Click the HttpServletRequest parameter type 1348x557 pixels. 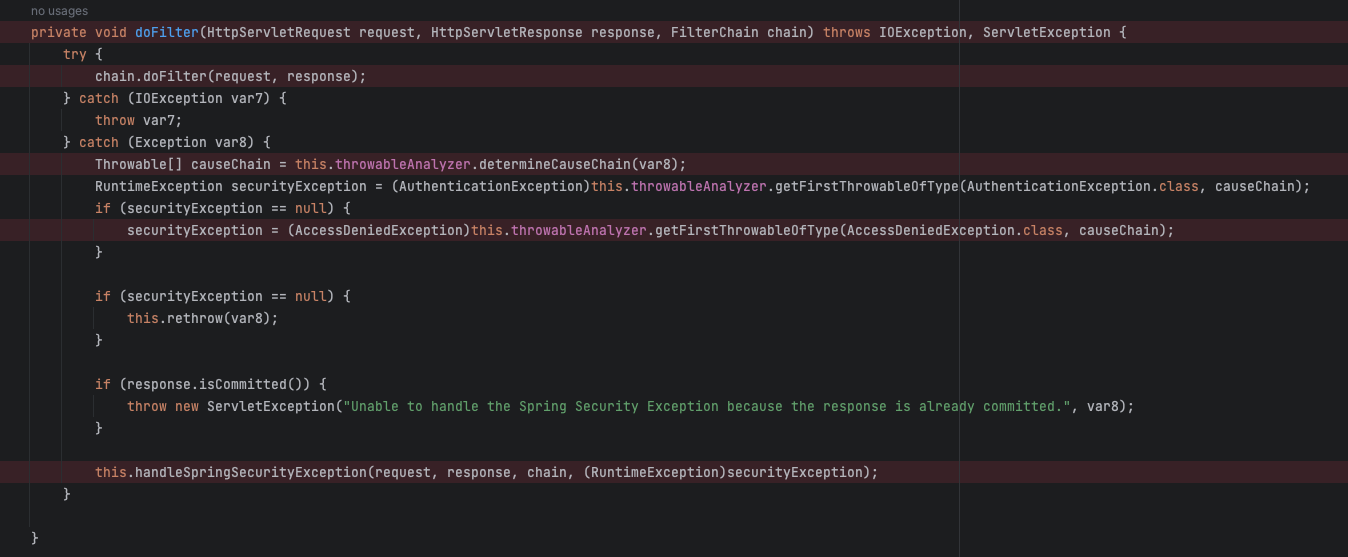(x=279, y=32)
